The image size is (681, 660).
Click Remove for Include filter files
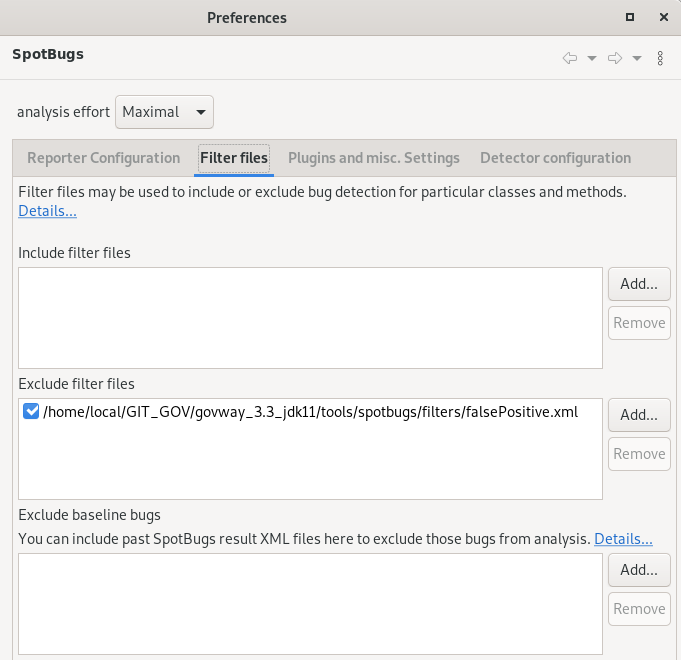pos(639,323)
